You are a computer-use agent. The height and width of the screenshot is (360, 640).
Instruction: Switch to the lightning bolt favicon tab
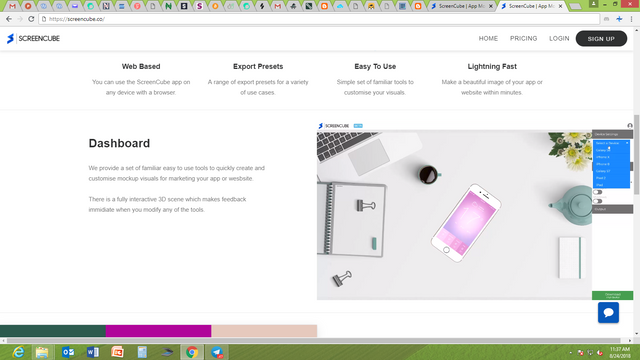pos(262,6)
